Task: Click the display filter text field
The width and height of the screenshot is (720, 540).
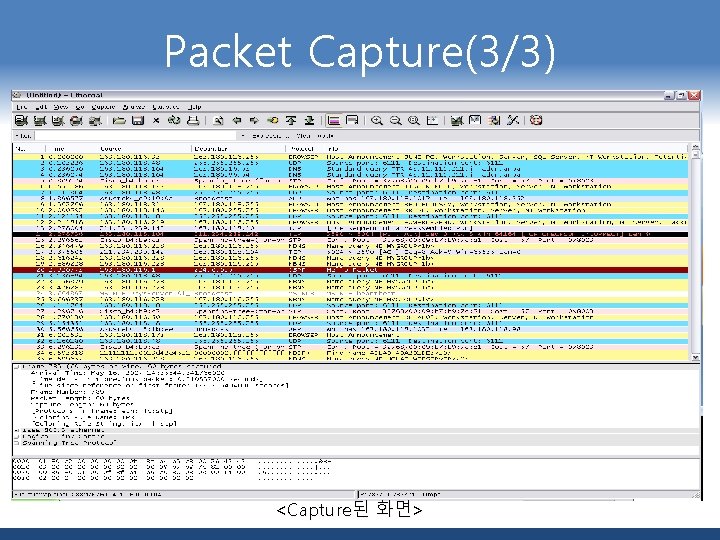Action: point(135,136)
